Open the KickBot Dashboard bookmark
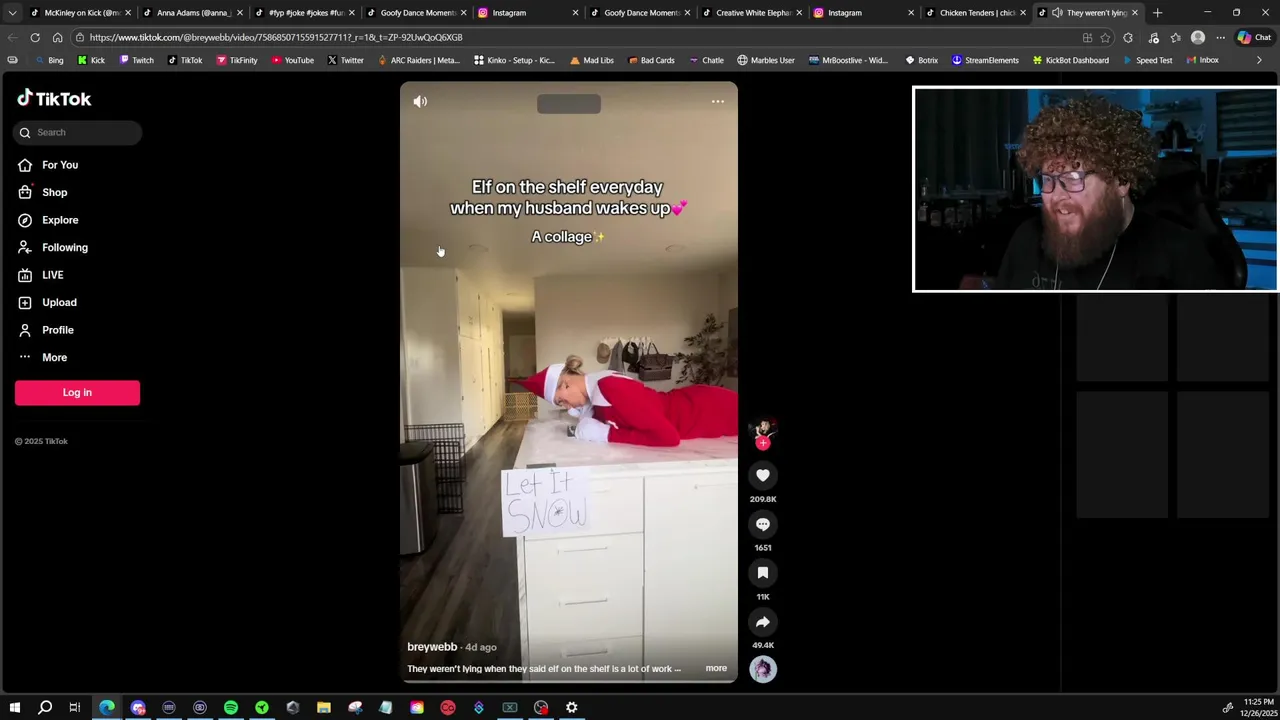The image size is (1280, 720). coord(1070,60)
